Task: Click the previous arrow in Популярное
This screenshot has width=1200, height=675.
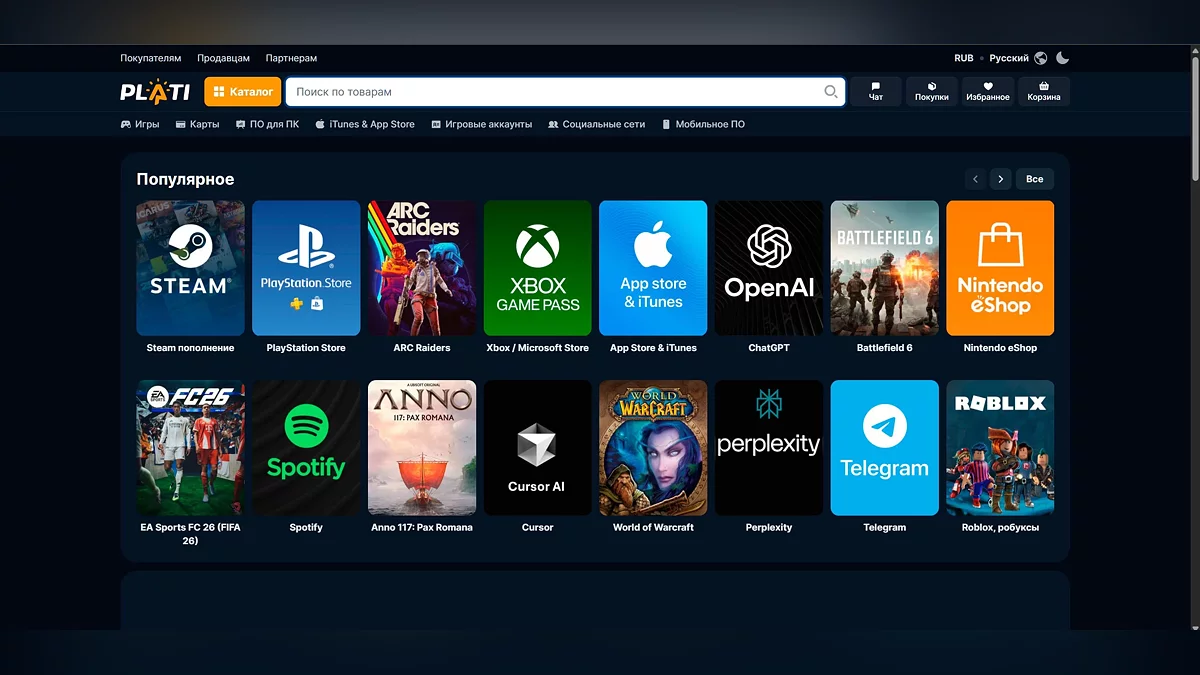Action: coord(976,179)
